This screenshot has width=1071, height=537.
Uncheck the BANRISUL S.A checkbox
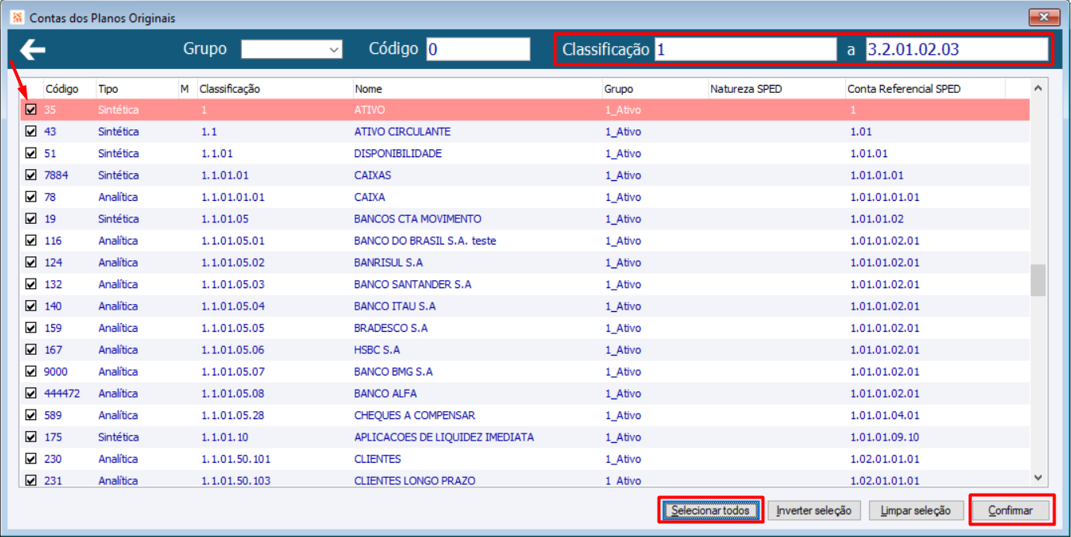[x=31, y=262]
